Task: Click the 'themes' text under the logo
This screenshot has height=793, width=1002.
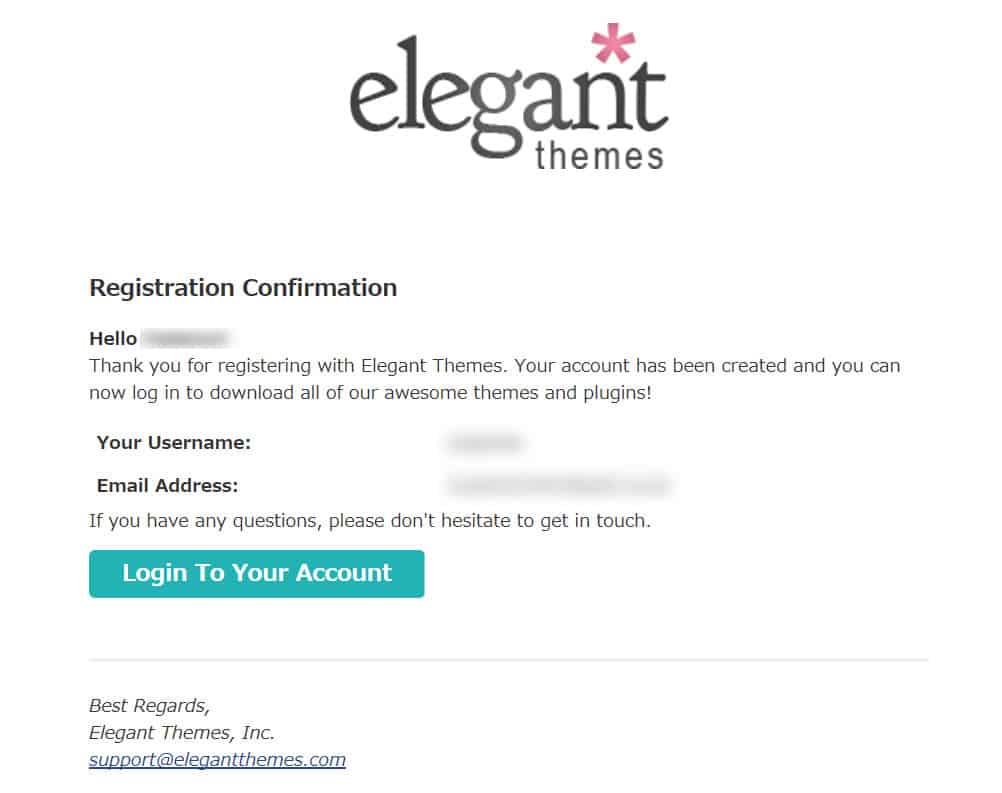Action: point(599,157)
